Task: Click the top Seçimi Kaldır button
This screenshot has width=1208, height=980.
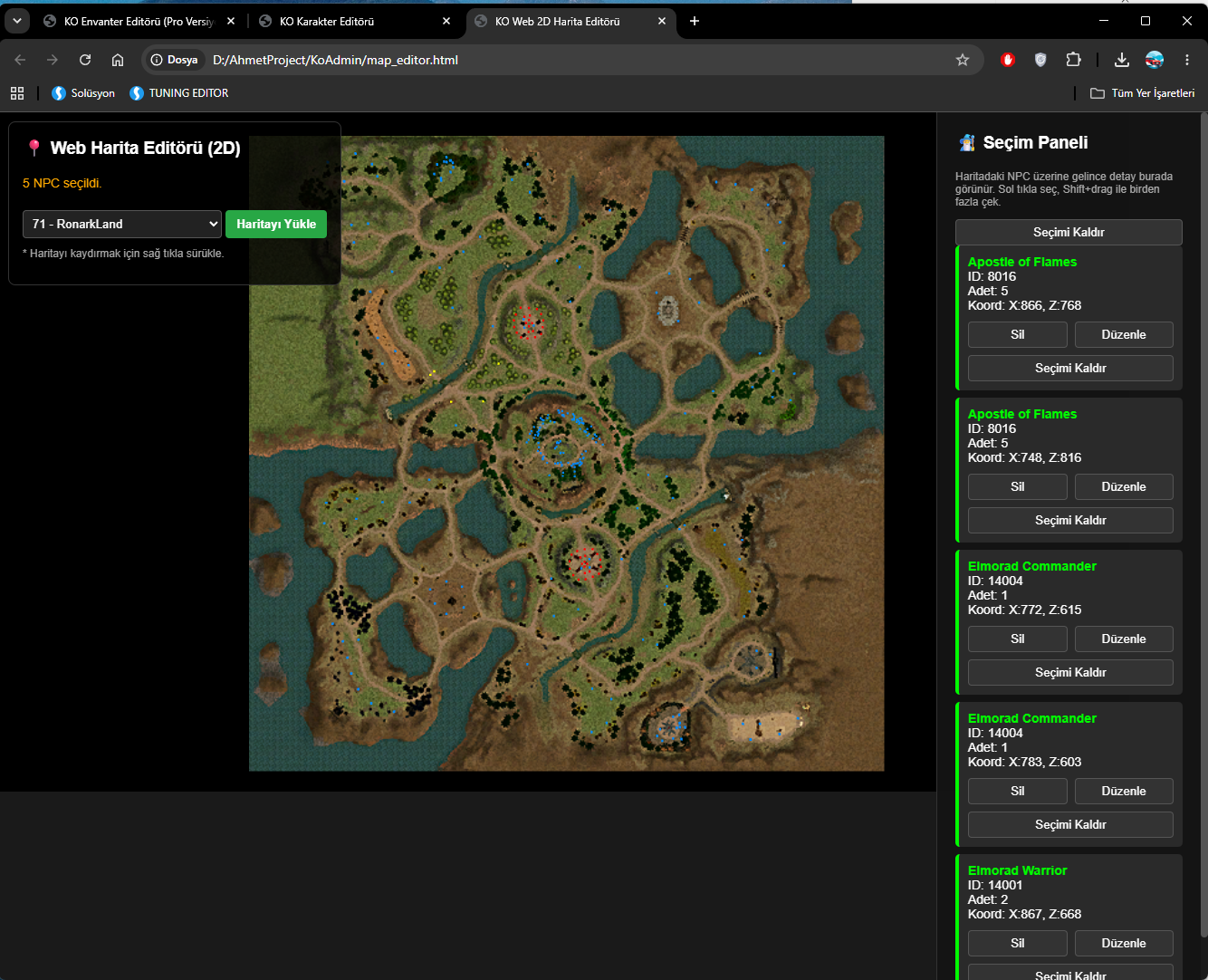Action: click(x=1069, y=232)
